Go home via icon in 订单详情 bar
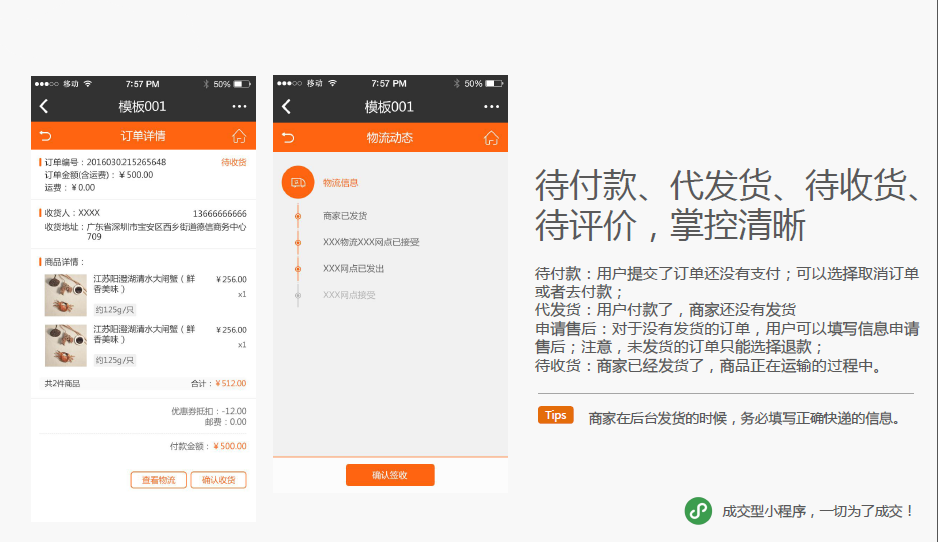Image resolution: width=938 pixels, height=542 pixels. coord(239,136)
